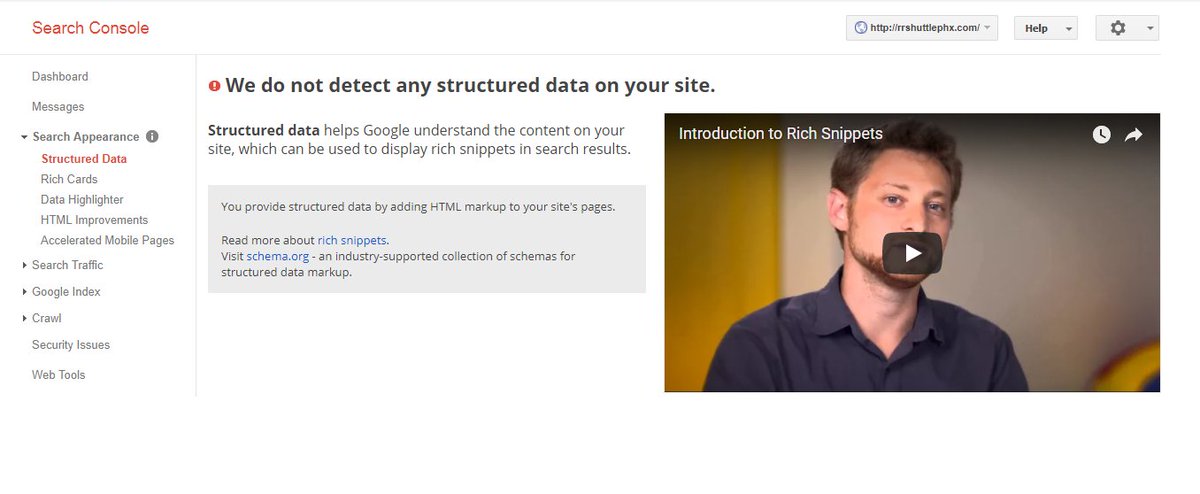Open Rich Cards page

(x=69, y=179)
